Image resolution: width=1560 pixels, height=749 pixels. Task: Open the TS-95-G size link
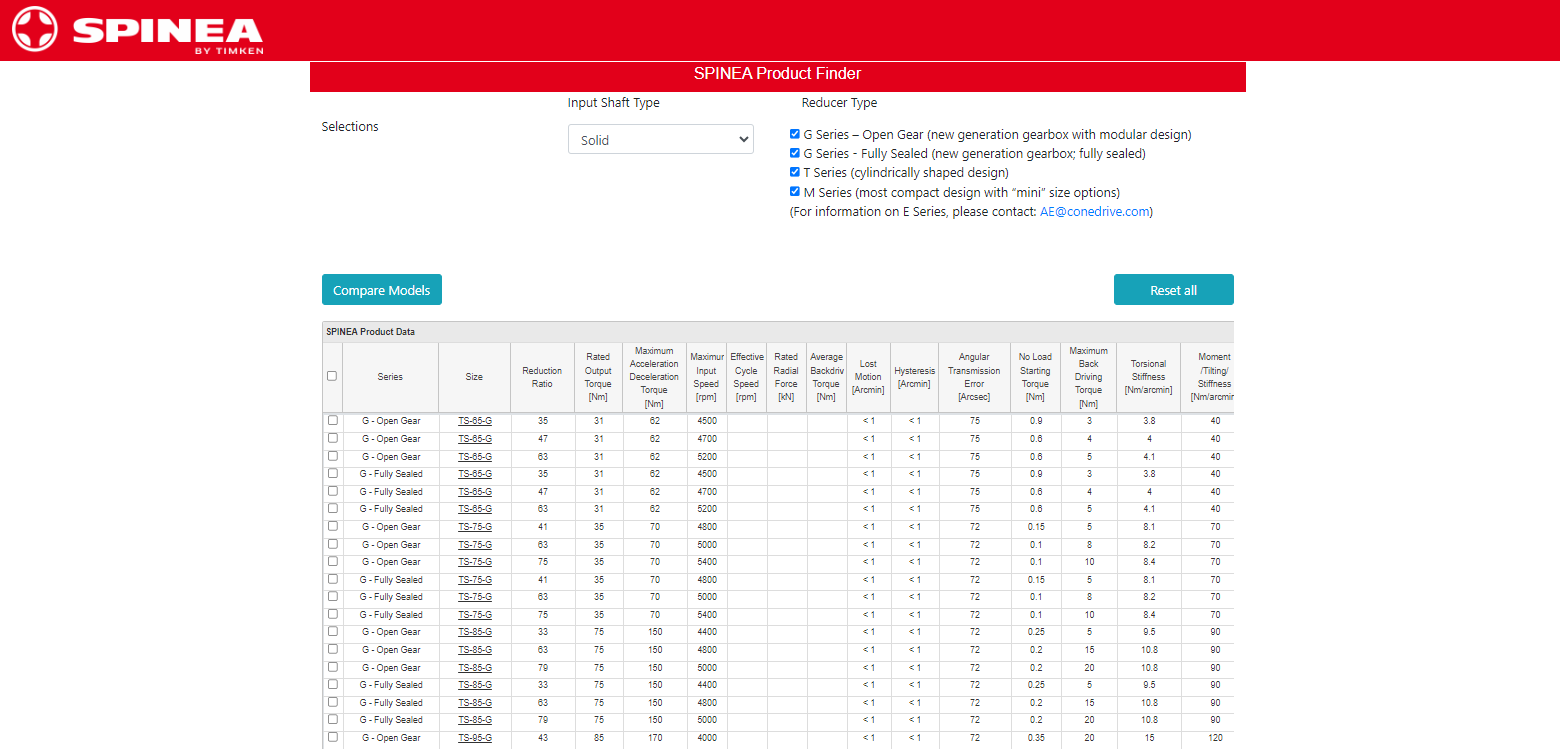tap(475, 738)
